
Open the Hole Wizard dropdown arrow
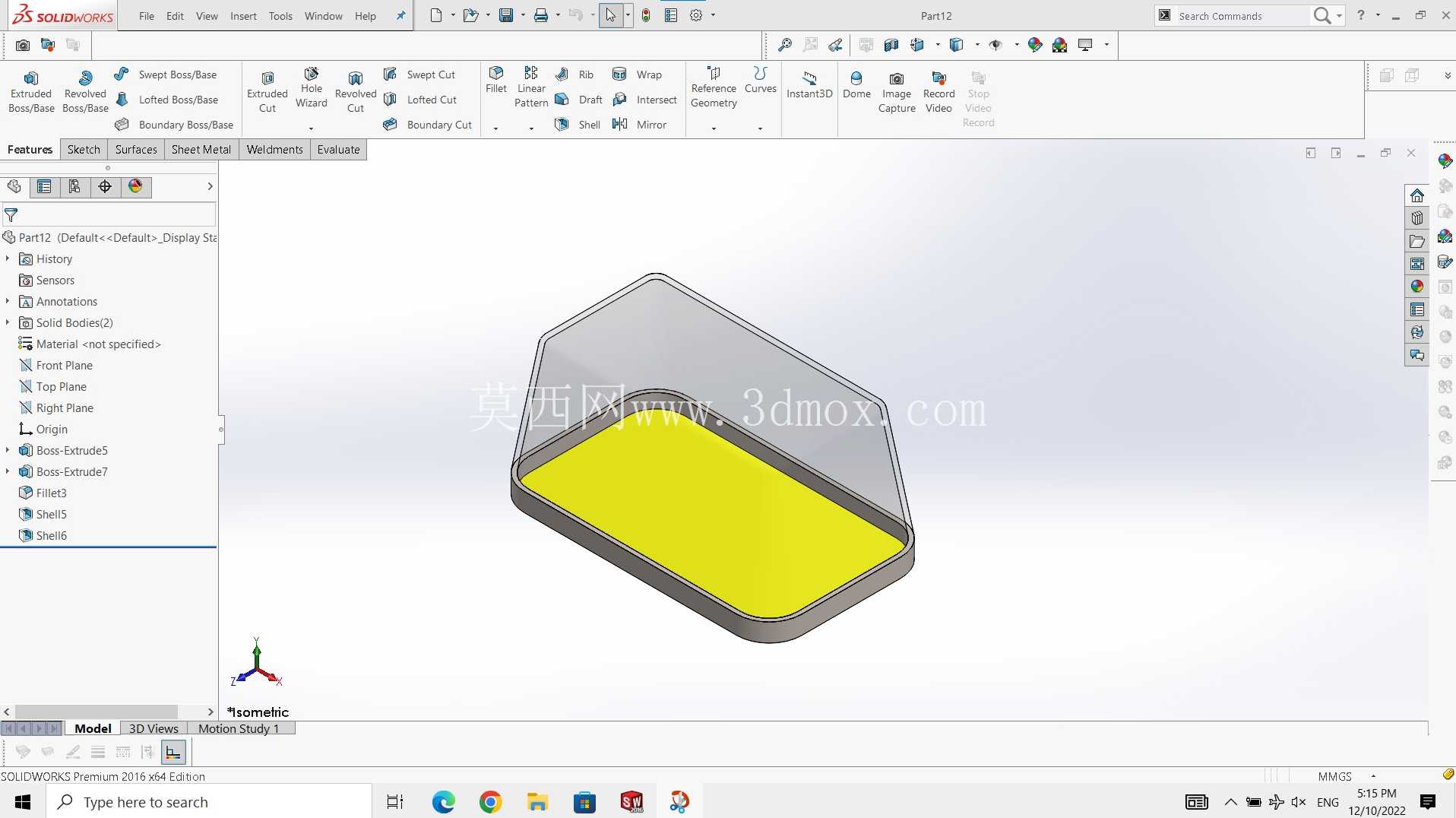click(x=311, y=128)
